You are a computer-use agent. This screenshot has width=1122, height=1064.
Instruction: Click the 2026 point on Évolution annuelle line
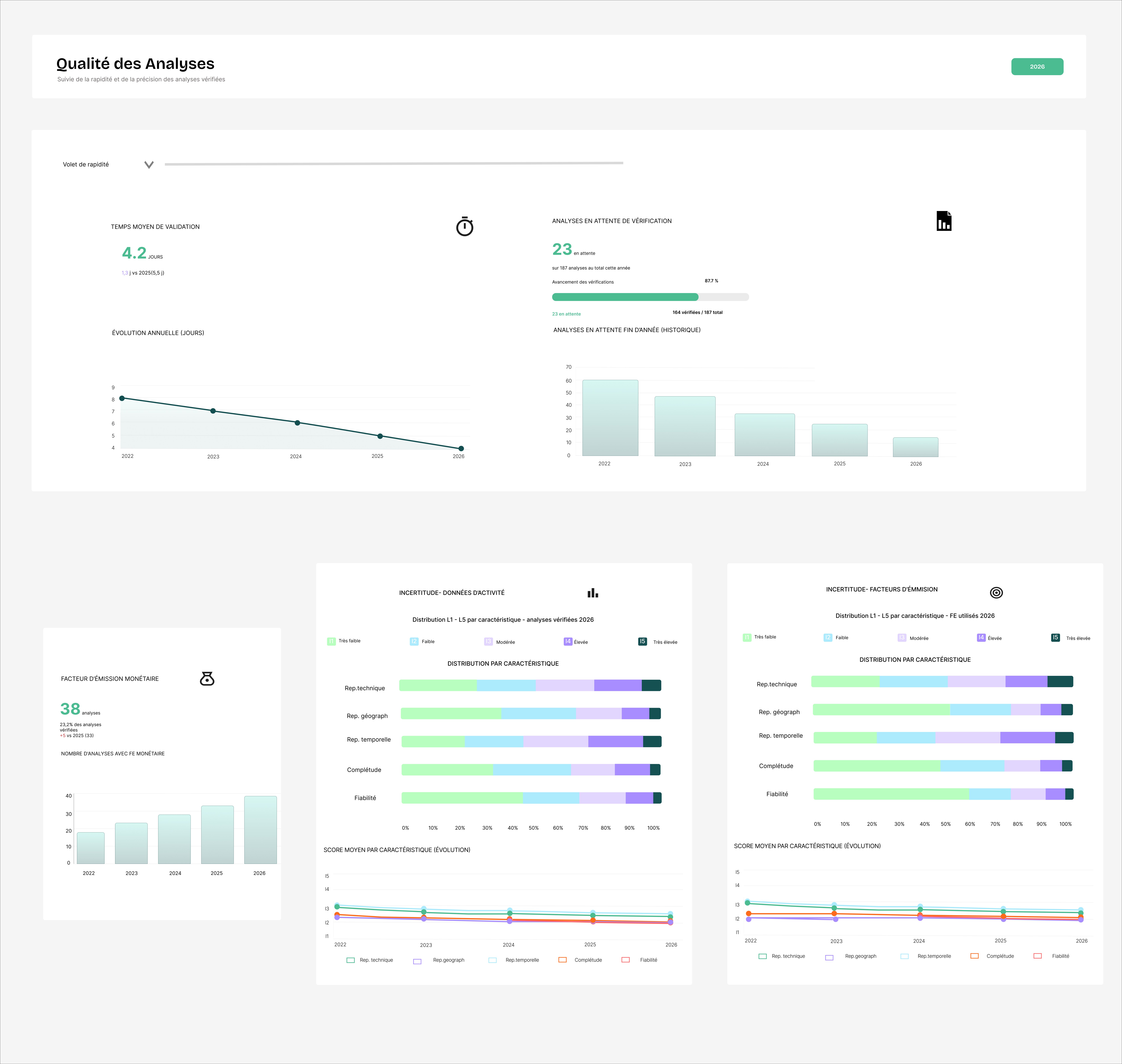point(461,449)
